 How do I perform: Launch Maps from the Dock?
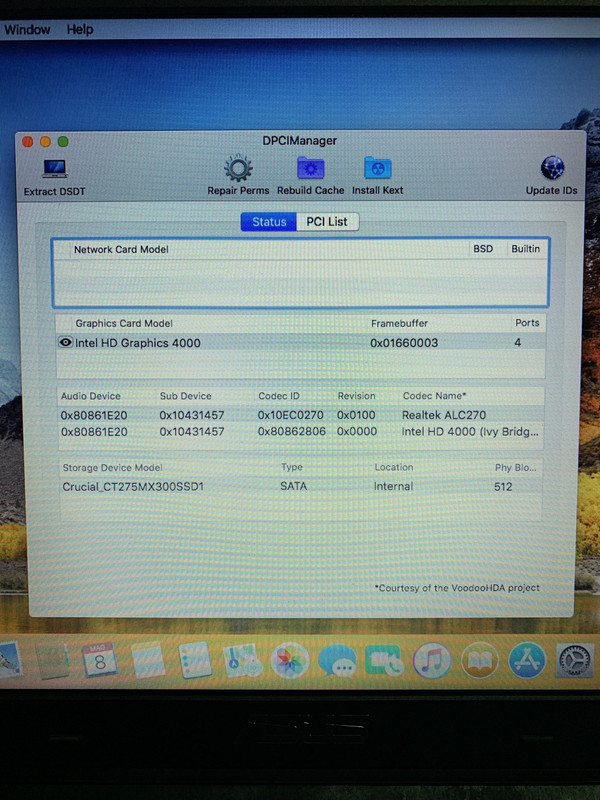[x=242, y=660]
